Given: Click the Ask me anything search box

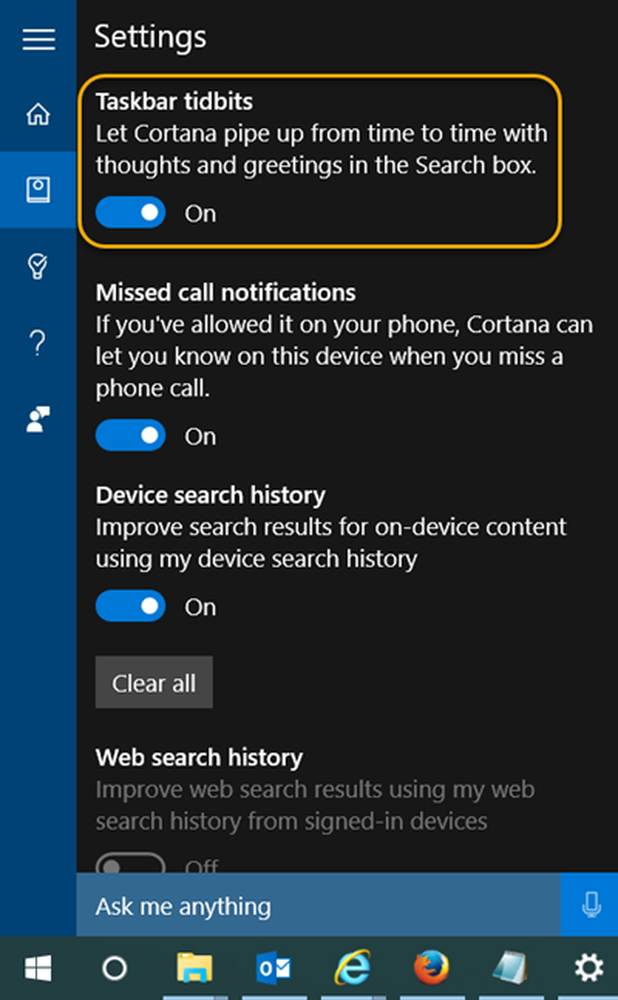Looking at the screenshot, I should click(318, 905).
